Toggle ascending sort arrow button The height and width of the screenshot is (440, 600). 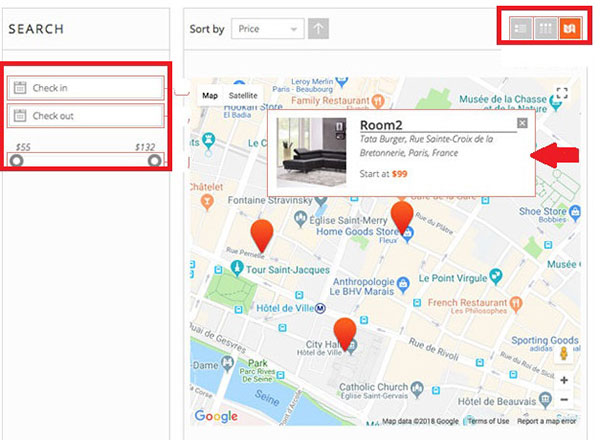[x=318, y=28]
